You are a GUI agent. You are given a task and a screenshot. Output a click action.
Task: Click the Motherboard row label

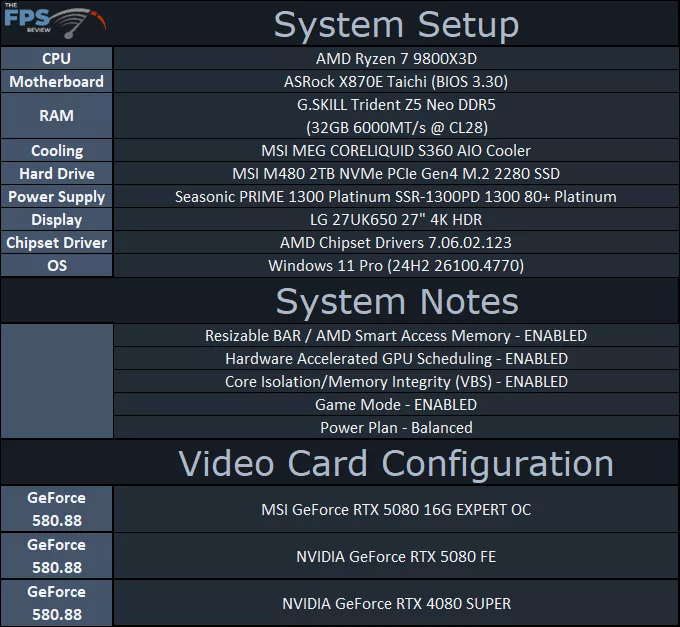(56, 82)
